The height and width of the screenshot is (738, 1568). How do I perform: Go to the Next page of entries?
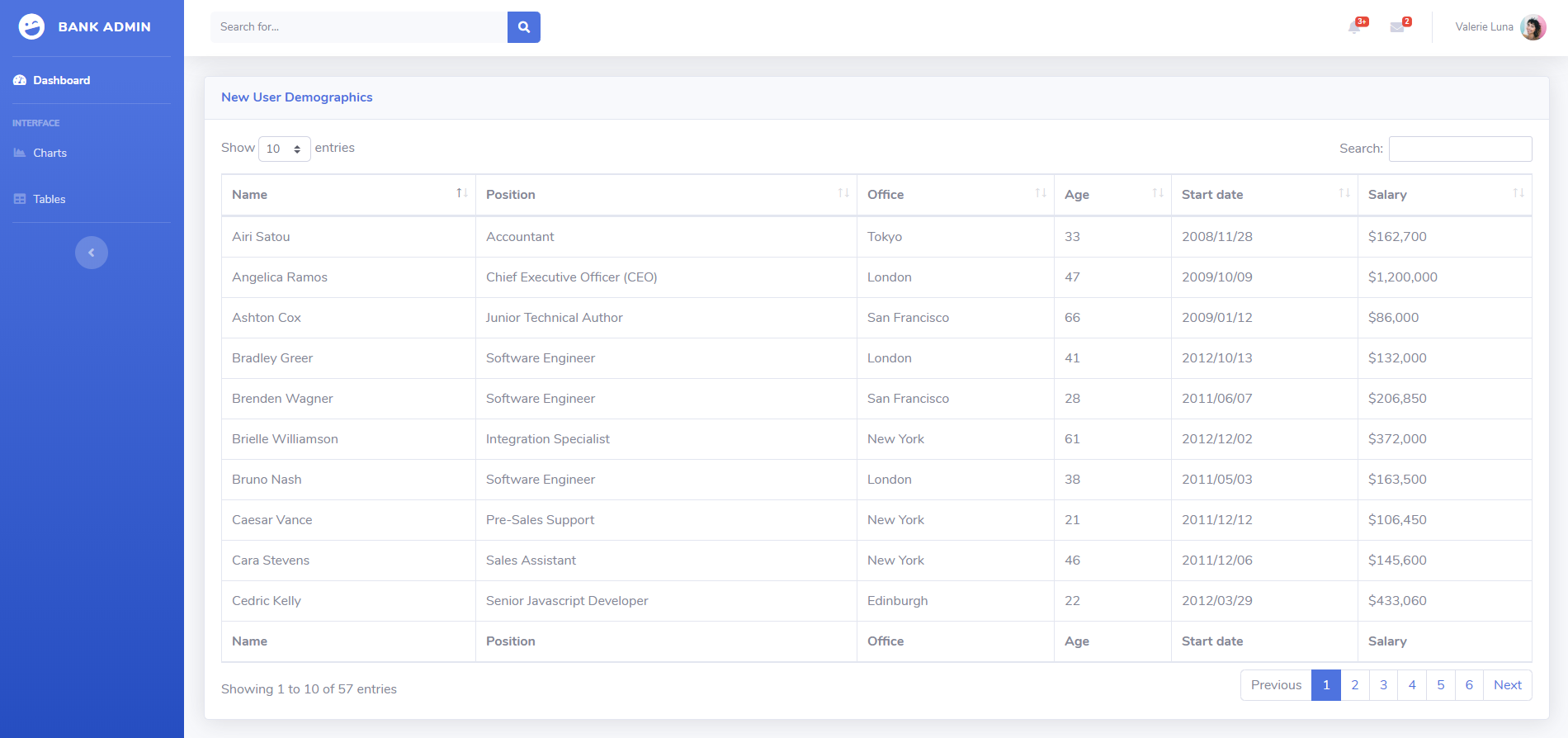1507,685
